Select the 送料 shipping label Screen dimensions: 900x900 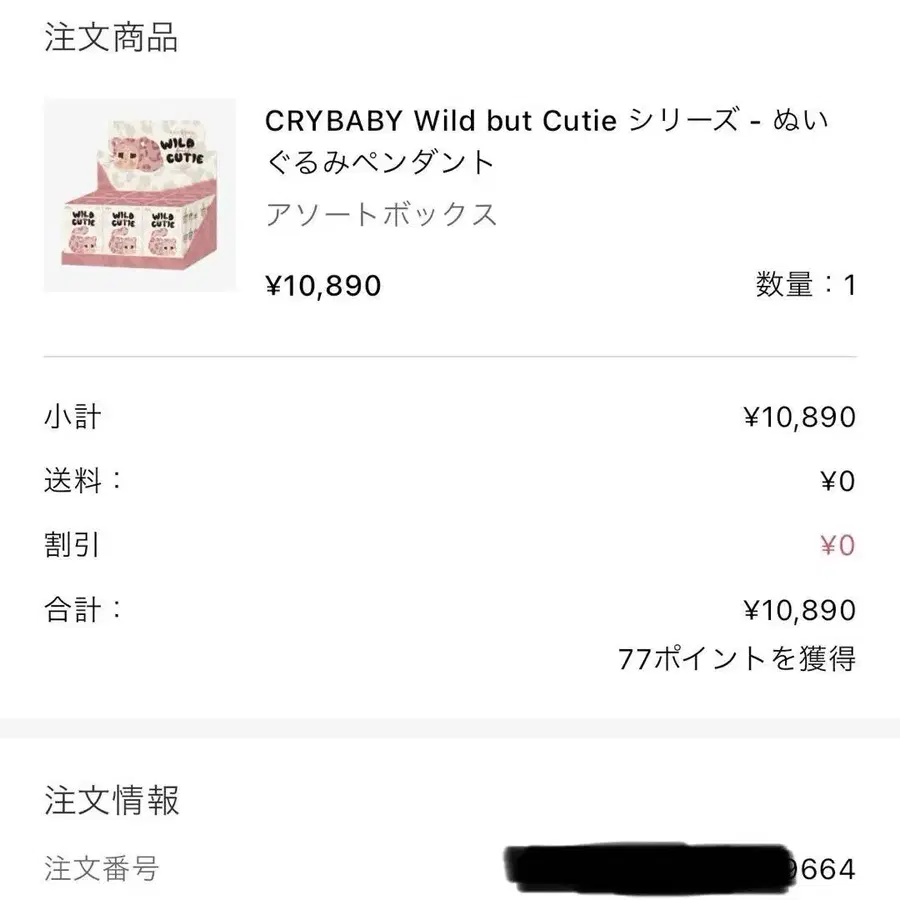pos(83,480)
